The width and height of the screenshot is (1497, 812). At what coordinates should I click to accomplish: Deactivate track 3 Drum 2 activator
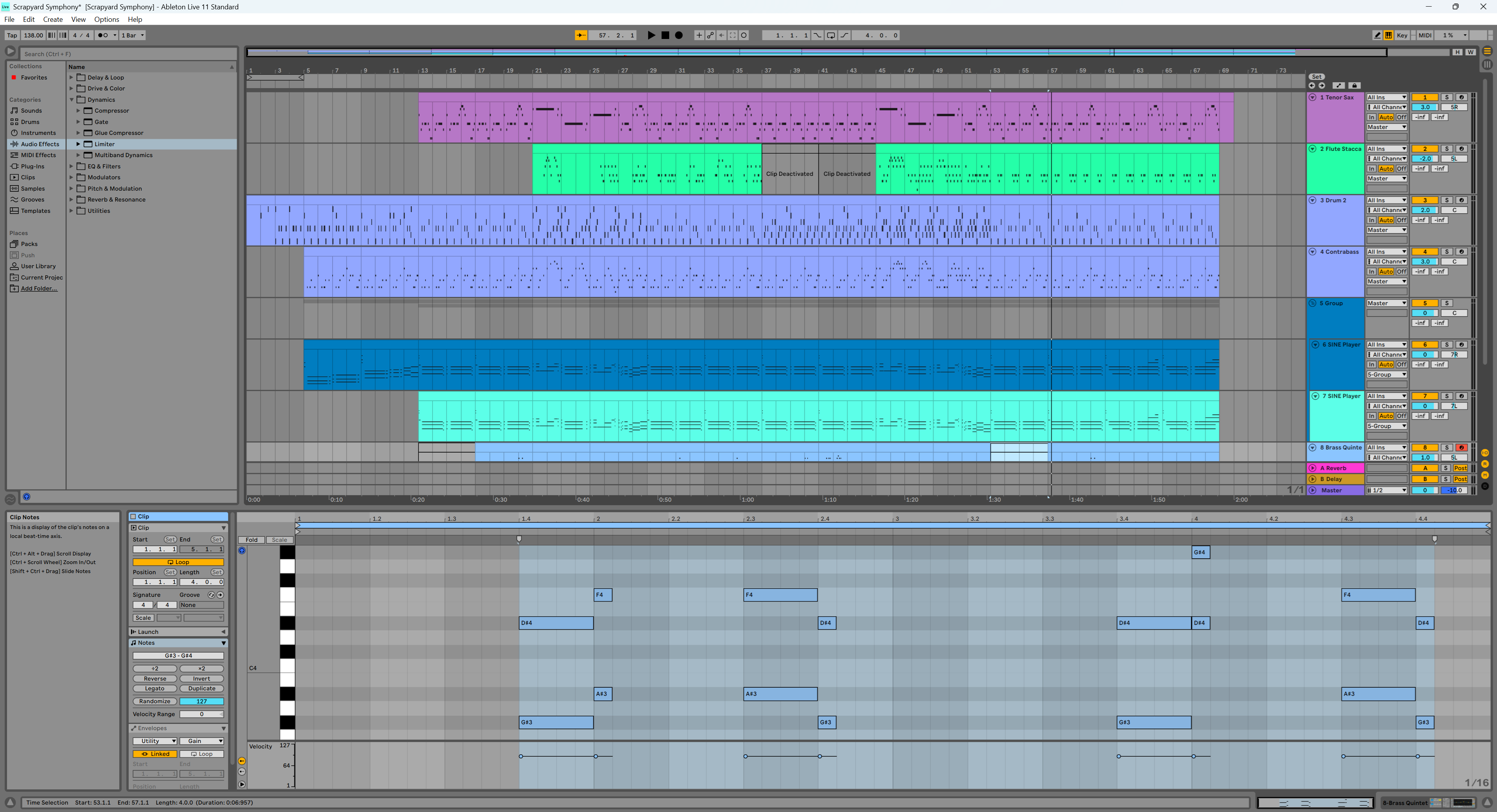tap(1424, 200)
